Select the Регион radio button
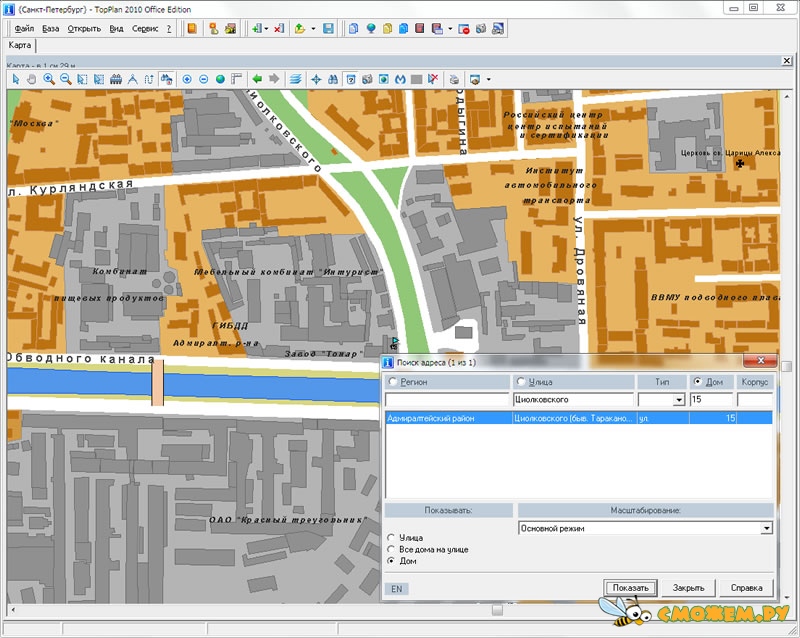The width and height of the screenshot is (800, 638). pos(392,382)
